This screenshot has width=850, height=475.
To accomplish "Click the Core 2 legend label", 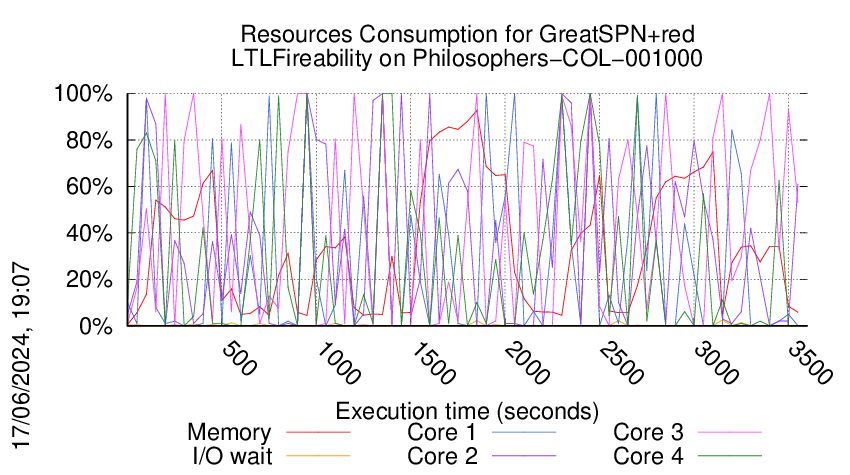I will point(442,456).
